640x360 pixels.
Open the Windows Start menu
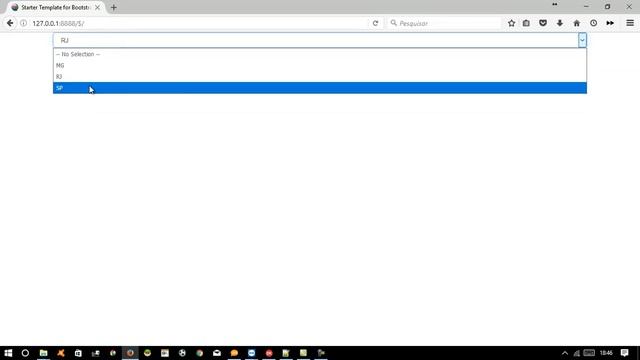(8, 353)
